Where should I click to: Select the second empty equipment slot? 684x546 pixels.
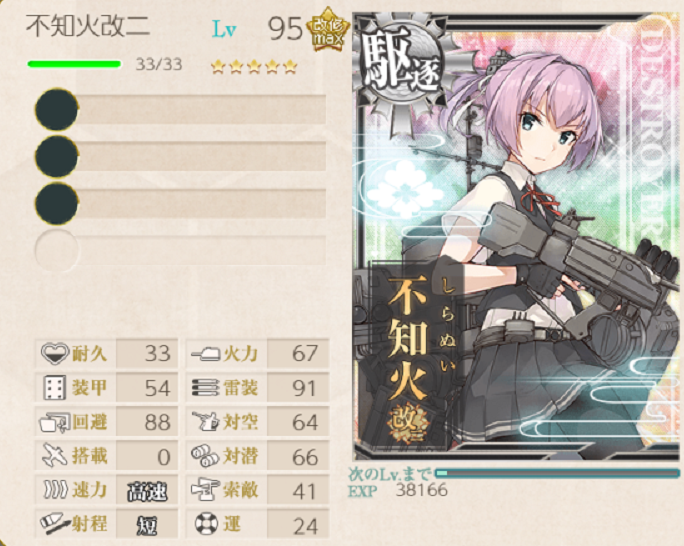[181, 156]
